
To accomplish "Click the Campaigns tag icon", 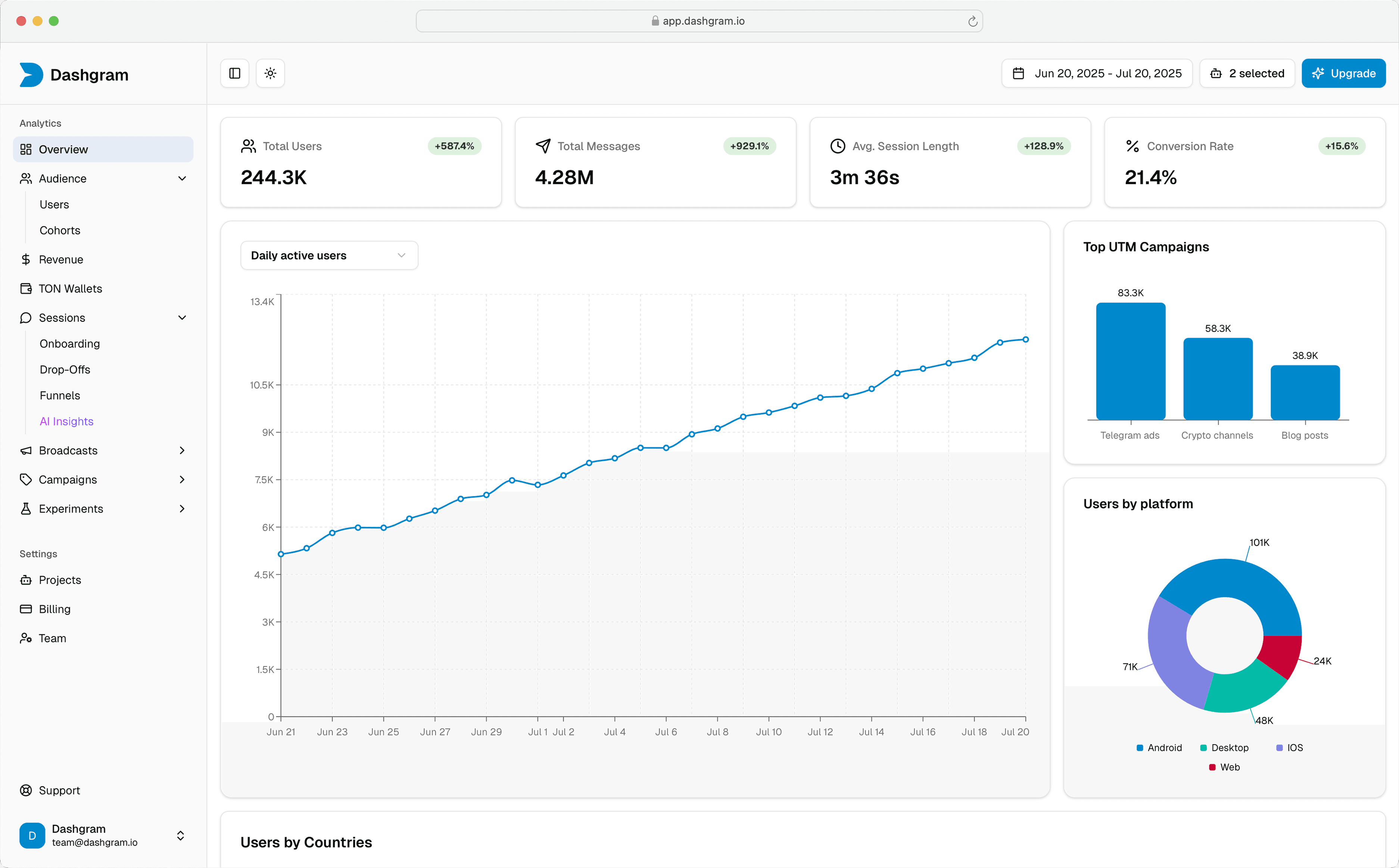I will pyautogui.click(x=26, y=480).
